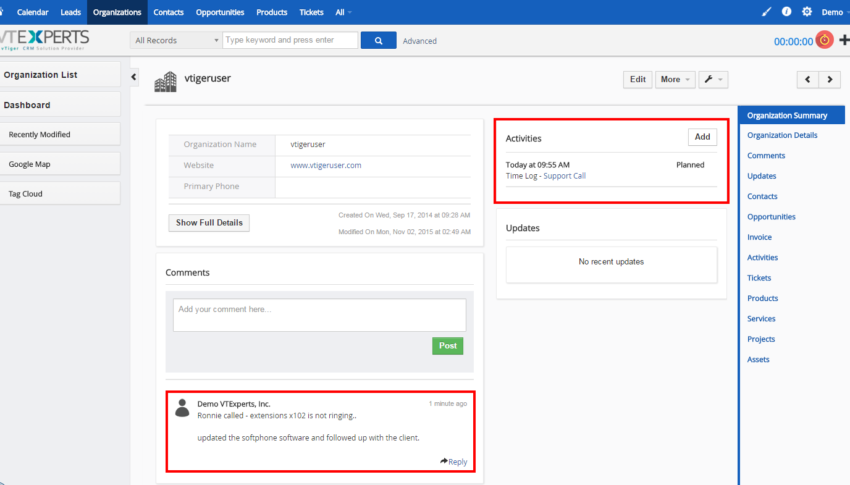
Task: Select Organization Summary in right panel
Action: [791, 115]
